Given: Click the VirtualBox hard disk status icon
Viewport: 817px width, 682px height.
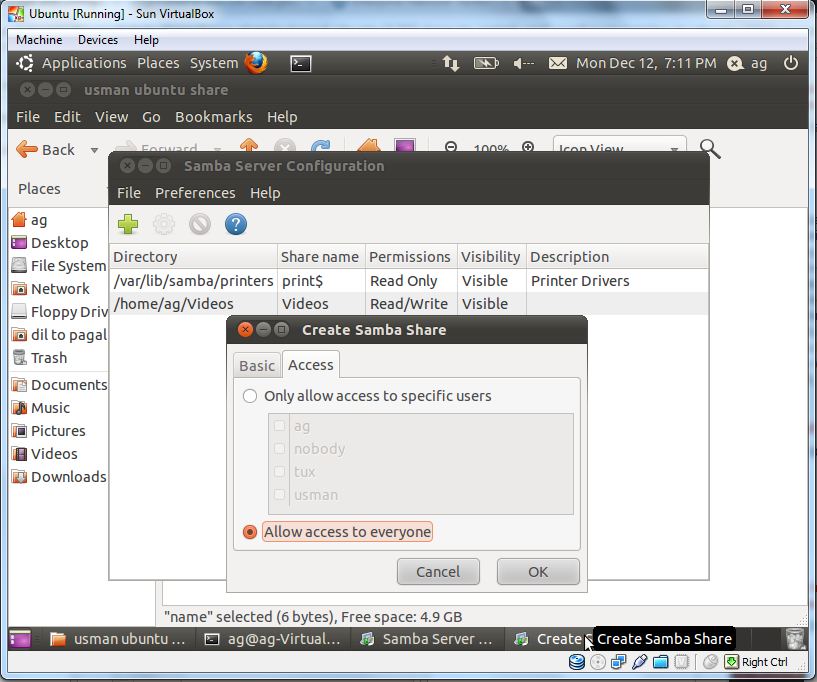Looking at the screenshot, I should click(576, 662).
